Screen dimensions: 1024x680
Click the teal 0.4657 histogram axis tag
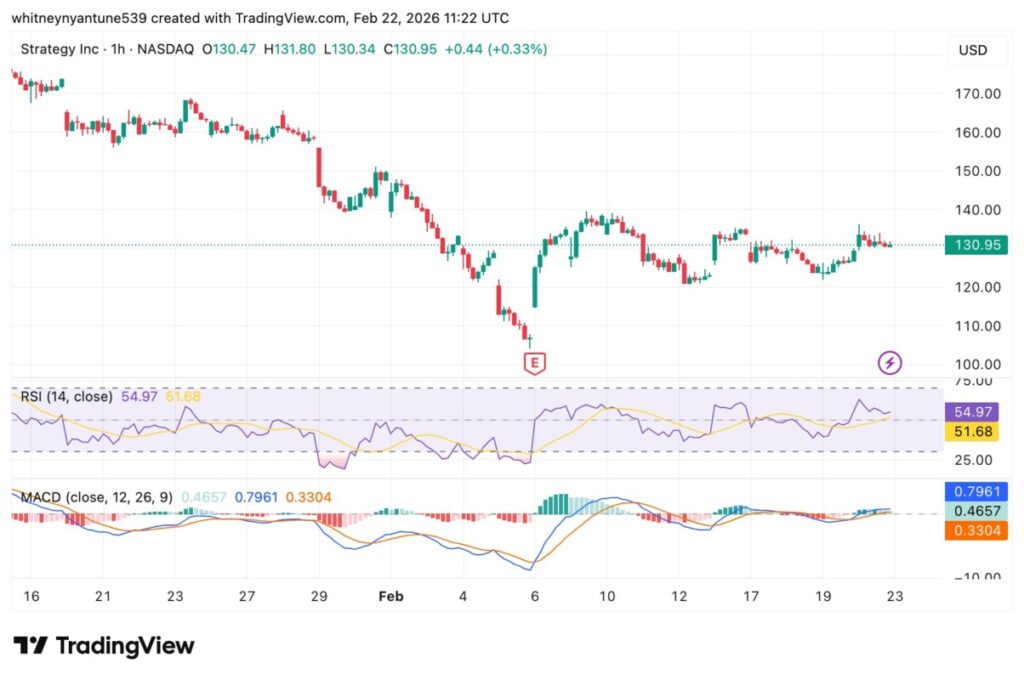point(976,511)
